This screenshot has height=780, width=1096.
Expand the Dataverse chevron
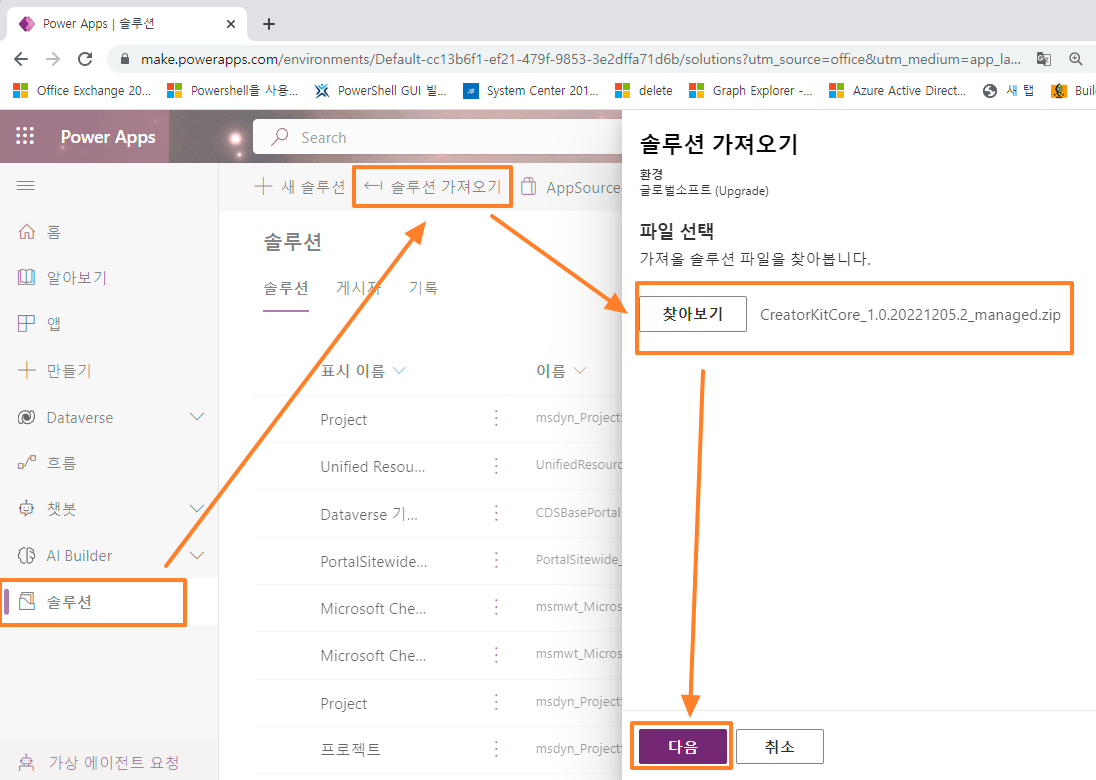coord(197,417)
